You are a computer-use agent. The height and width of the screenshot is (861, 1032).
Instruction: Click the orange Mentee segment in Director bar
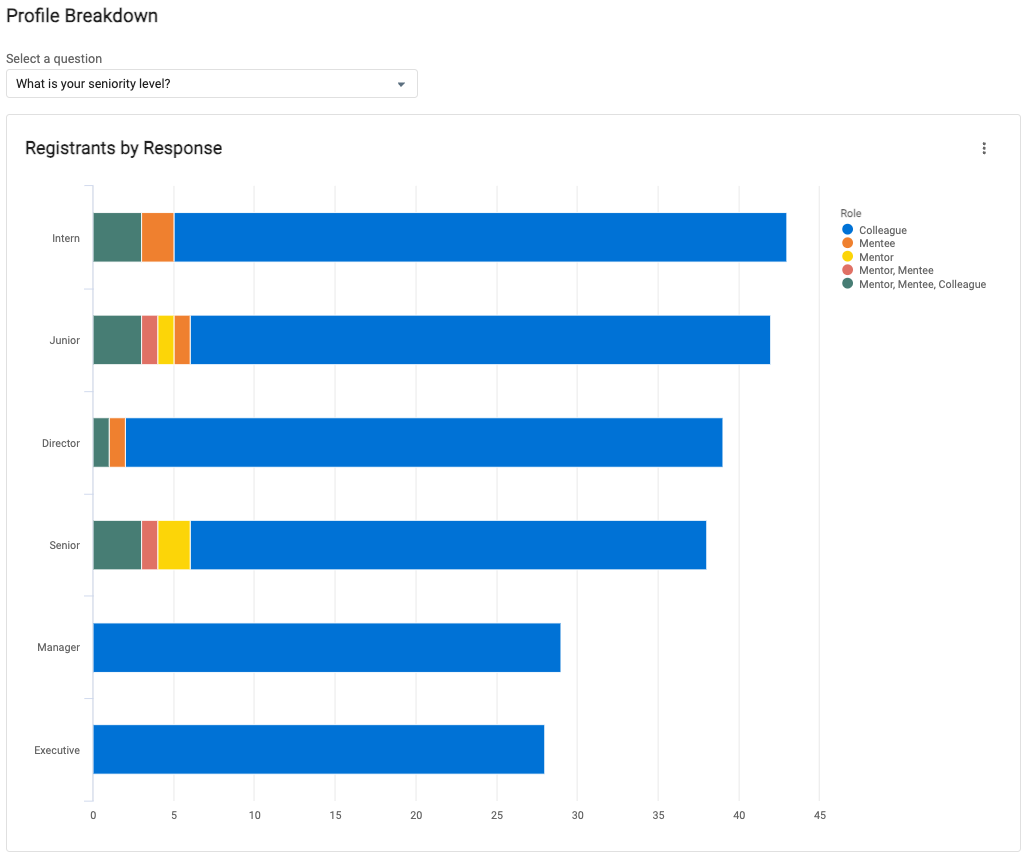point(117,443)
